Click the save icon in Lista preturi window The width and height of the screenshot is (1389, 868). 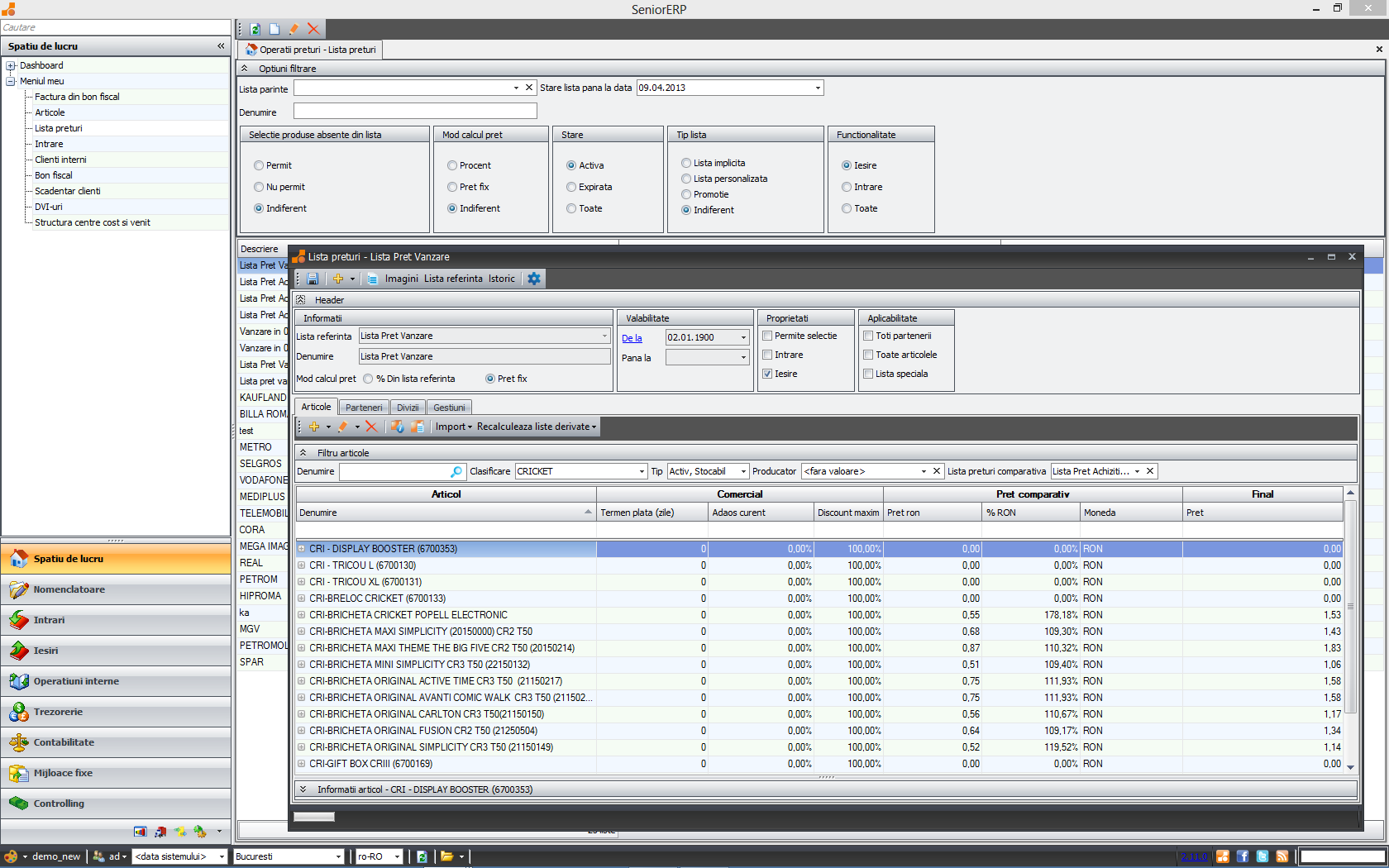[313, 279]
